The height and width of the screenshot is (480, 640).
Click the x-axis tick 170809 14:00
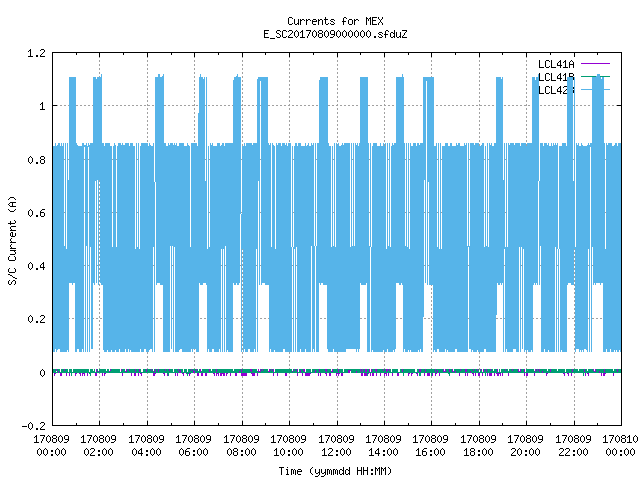[383, 446]
